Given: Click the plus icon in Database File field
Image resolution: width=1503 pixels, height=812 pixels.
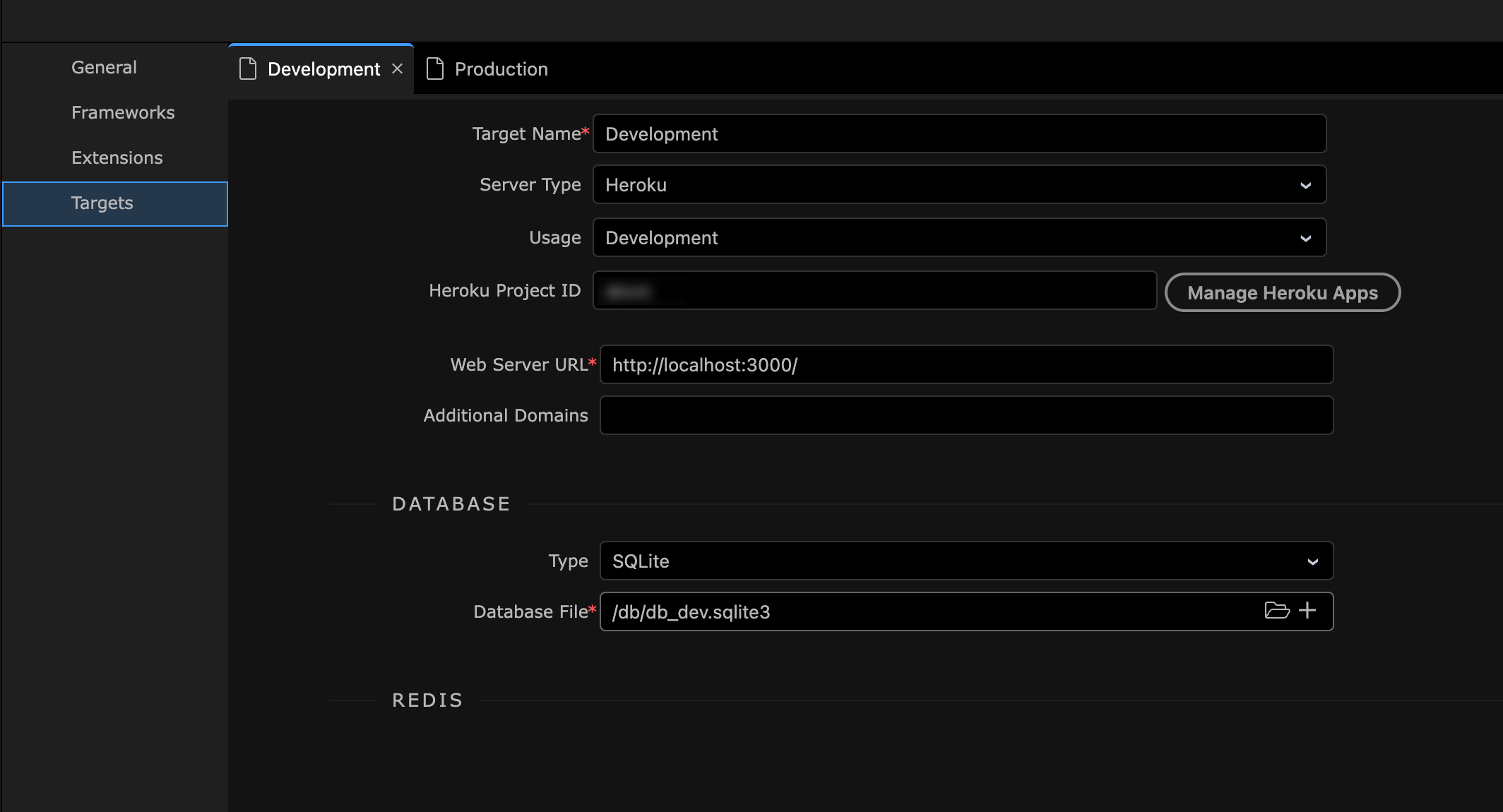Looking at the screenshot, I should click(x=1307, y=611).
